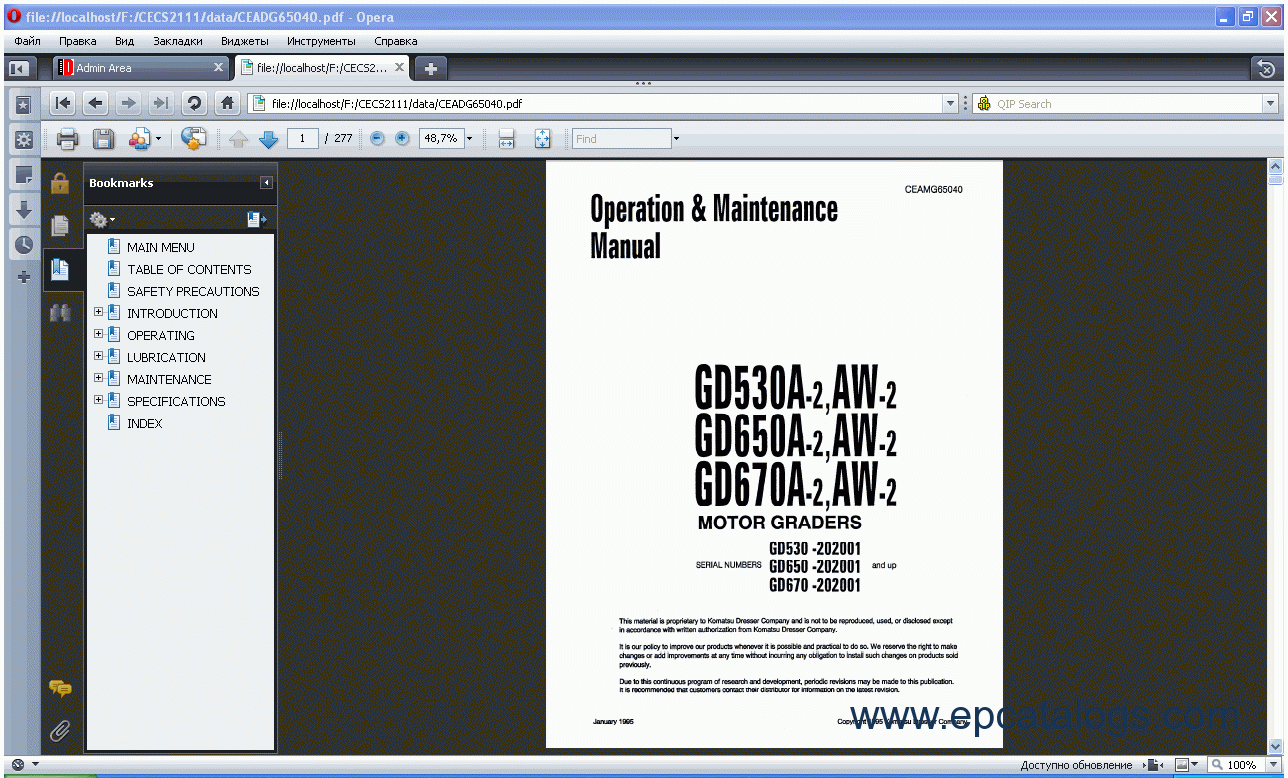Go to previous page with up arrow
This screenshot has width=1288, height=778.
pos(238,139)
